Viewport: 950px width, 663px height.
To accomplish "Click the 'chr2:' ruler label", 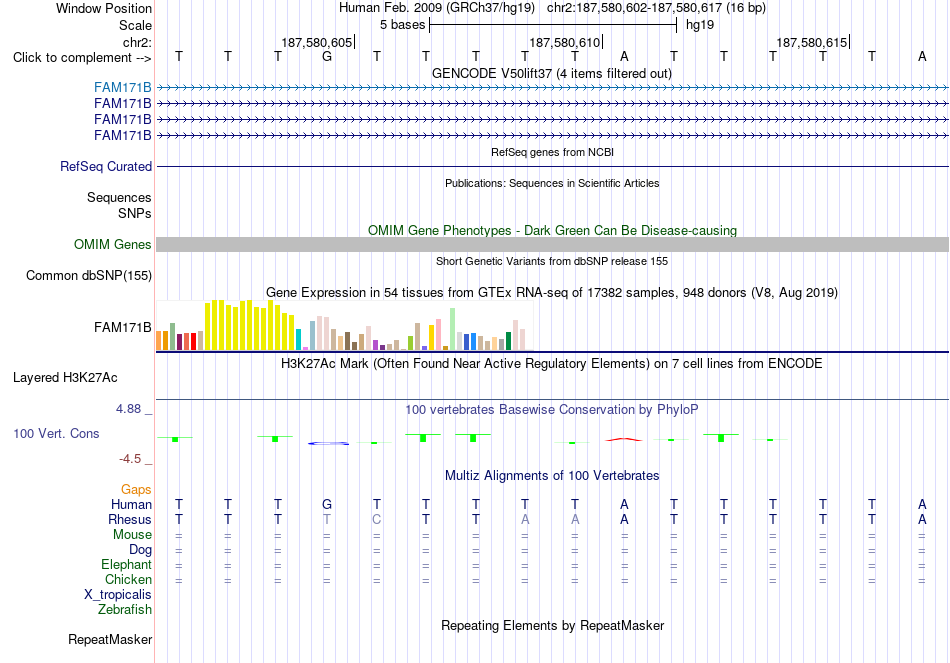I will [137, 42].
